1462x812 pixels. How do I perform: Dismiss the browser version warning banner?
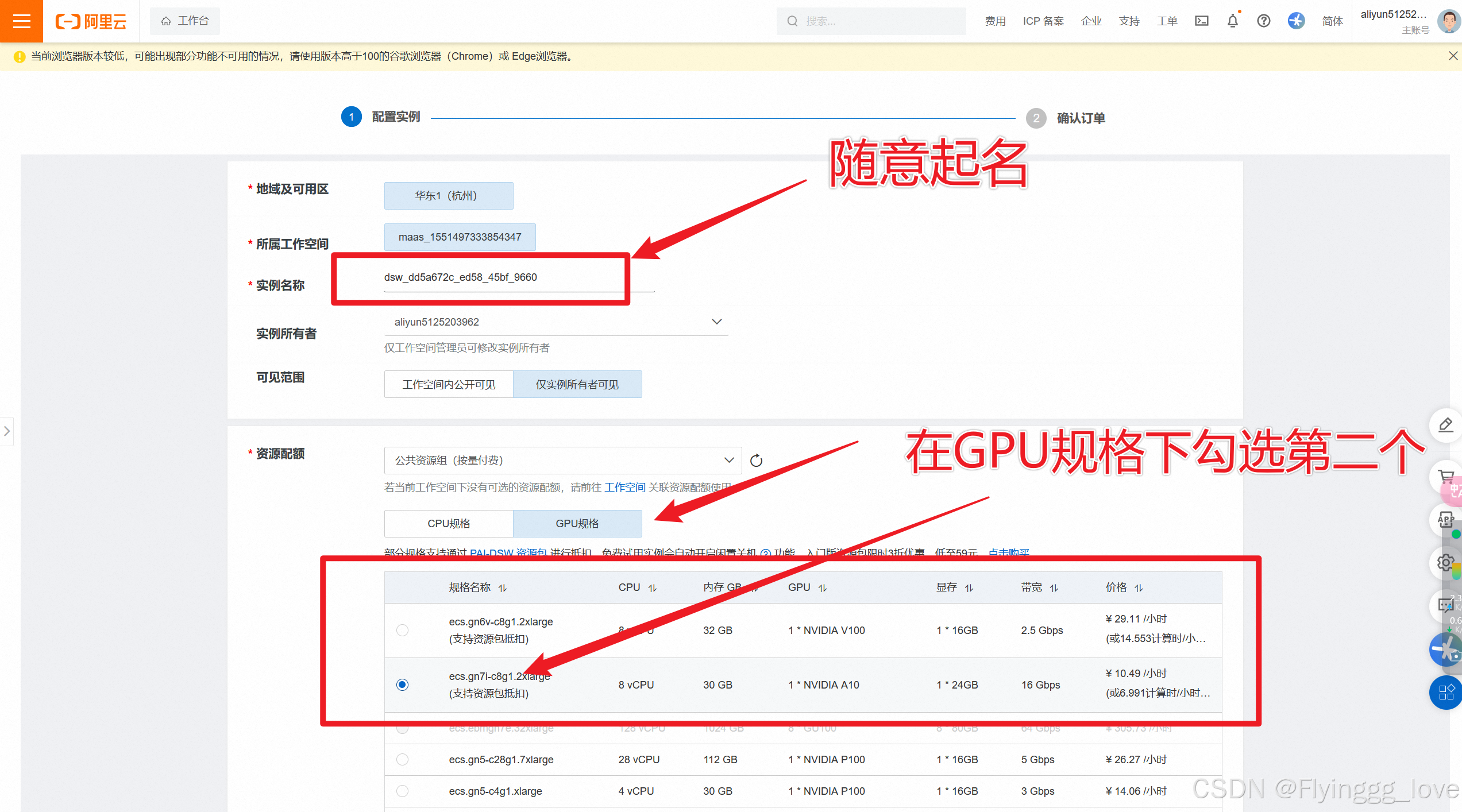point(1453,56)
